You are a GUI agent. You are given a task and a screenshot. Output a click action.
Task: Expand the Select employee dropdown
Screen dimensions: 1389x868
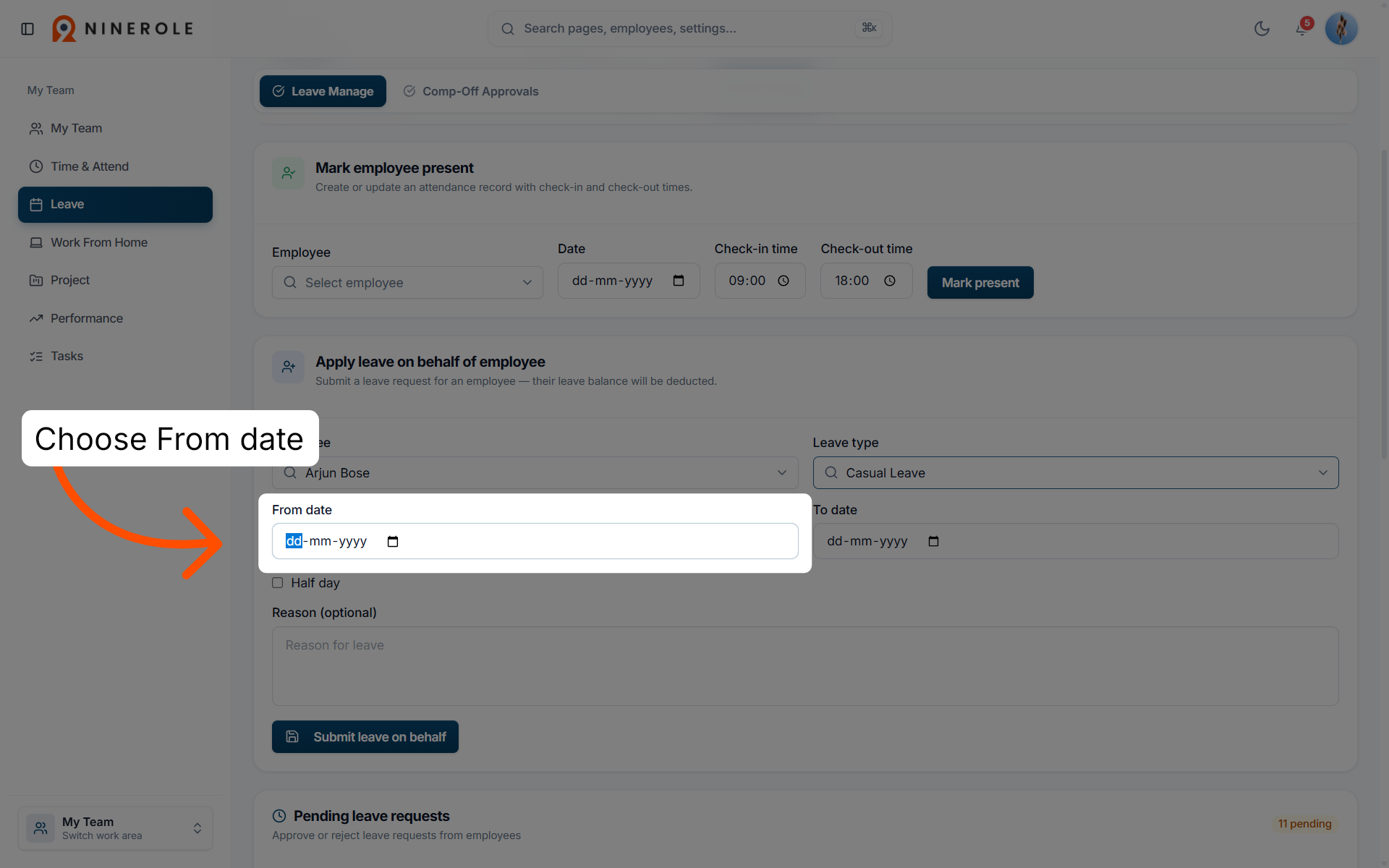(x=407, y=282)
